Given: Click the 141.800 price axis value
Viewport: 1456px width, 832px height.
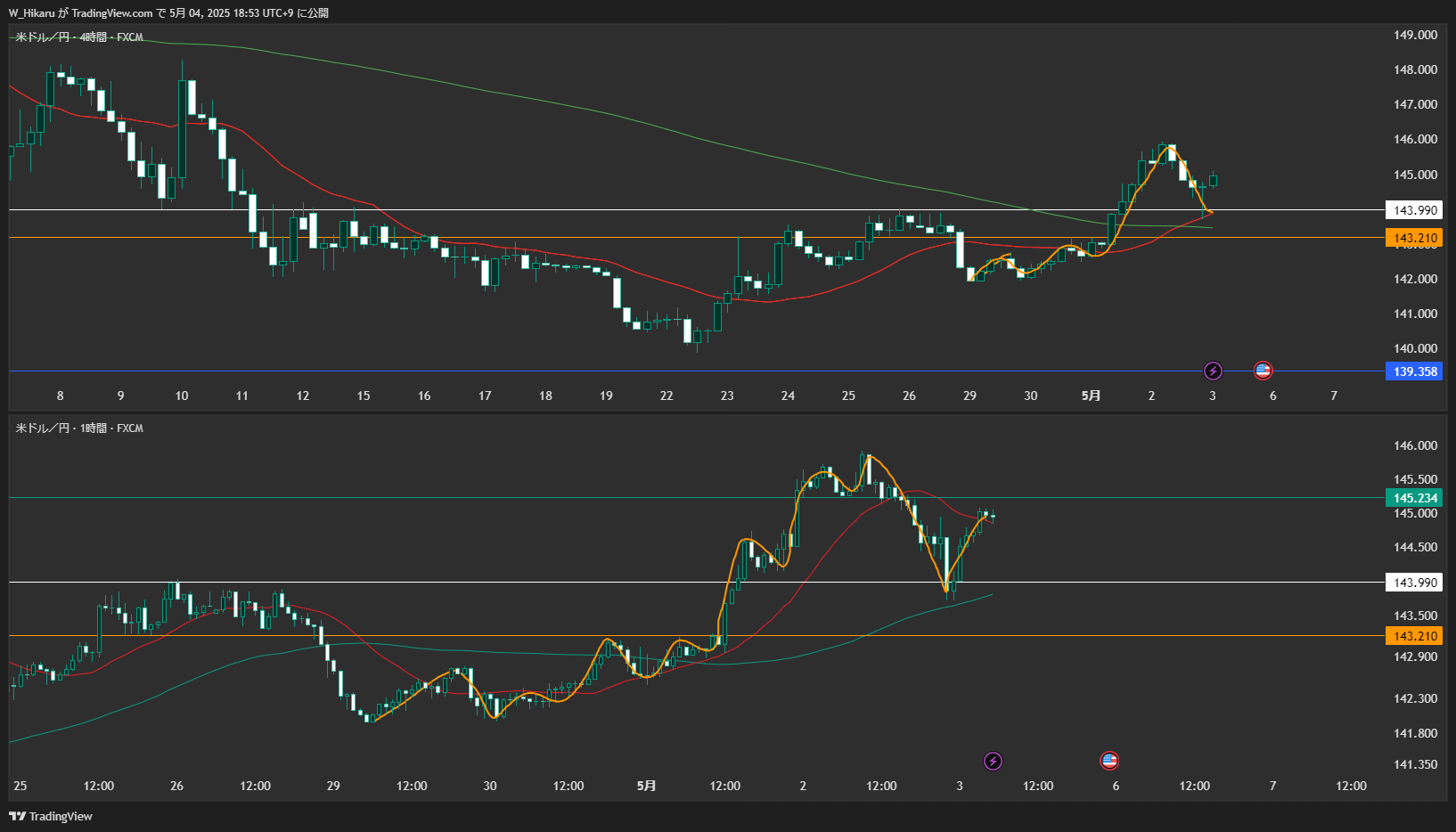Looking at the screenshot, I should [1415, 733].
